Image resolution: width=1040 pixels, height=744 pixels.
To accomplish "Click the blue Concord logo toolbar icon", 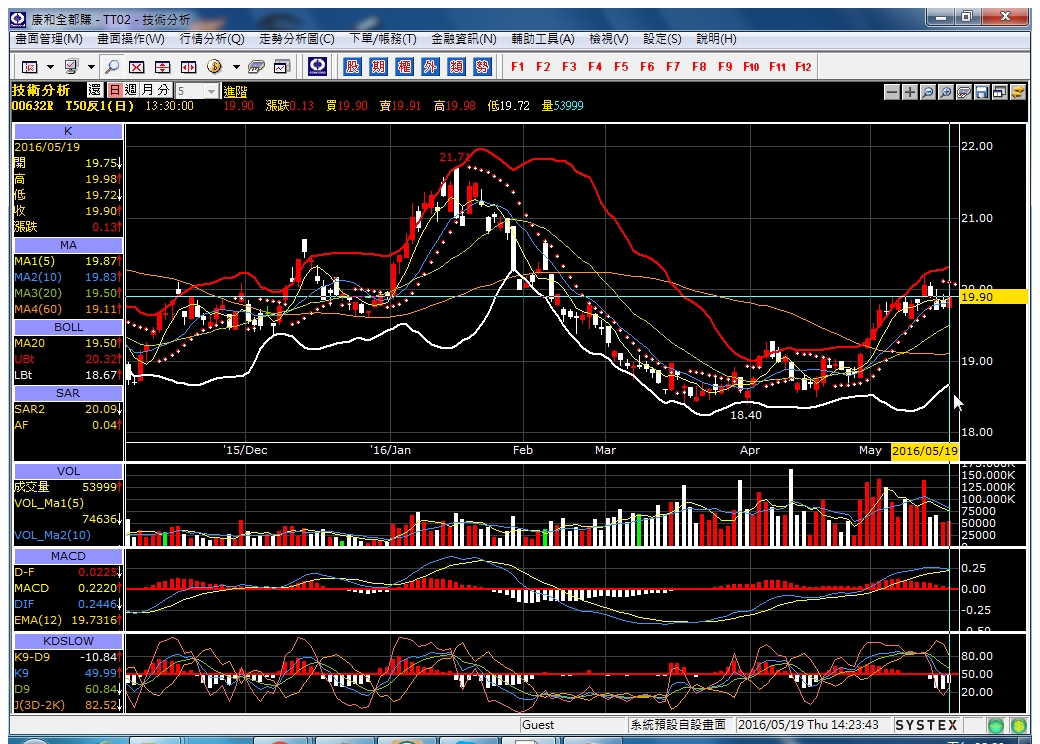I will [318, 66].
